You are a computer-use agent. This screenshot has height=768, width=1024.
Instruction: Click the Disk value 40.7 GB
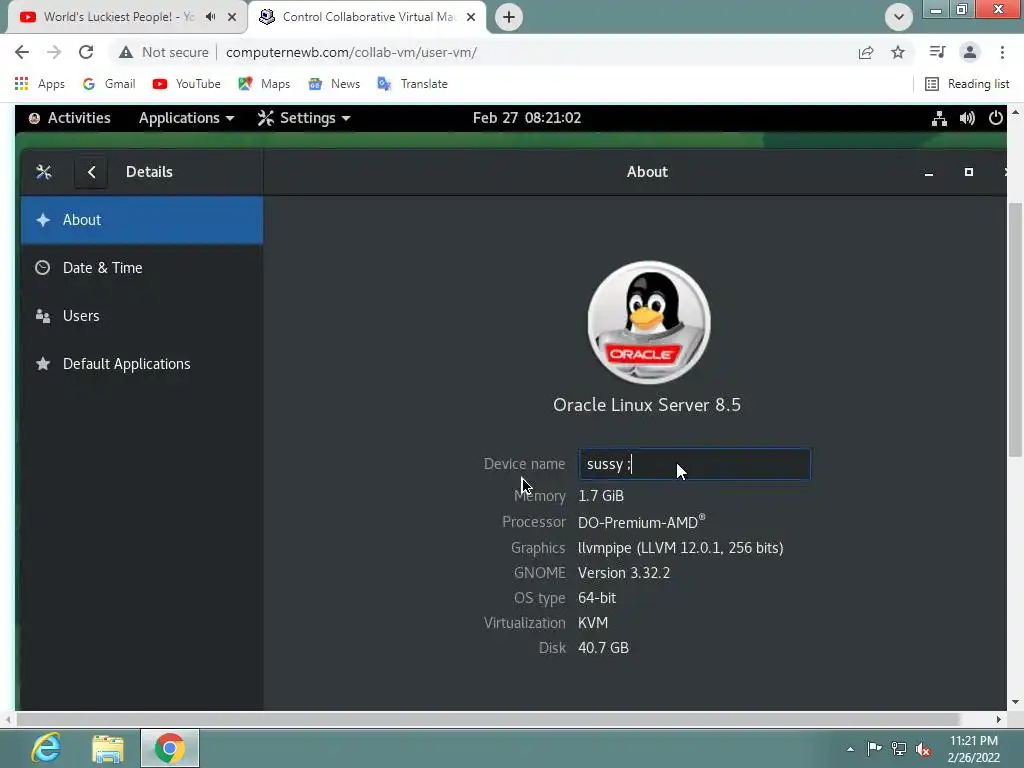click(603, 648)
